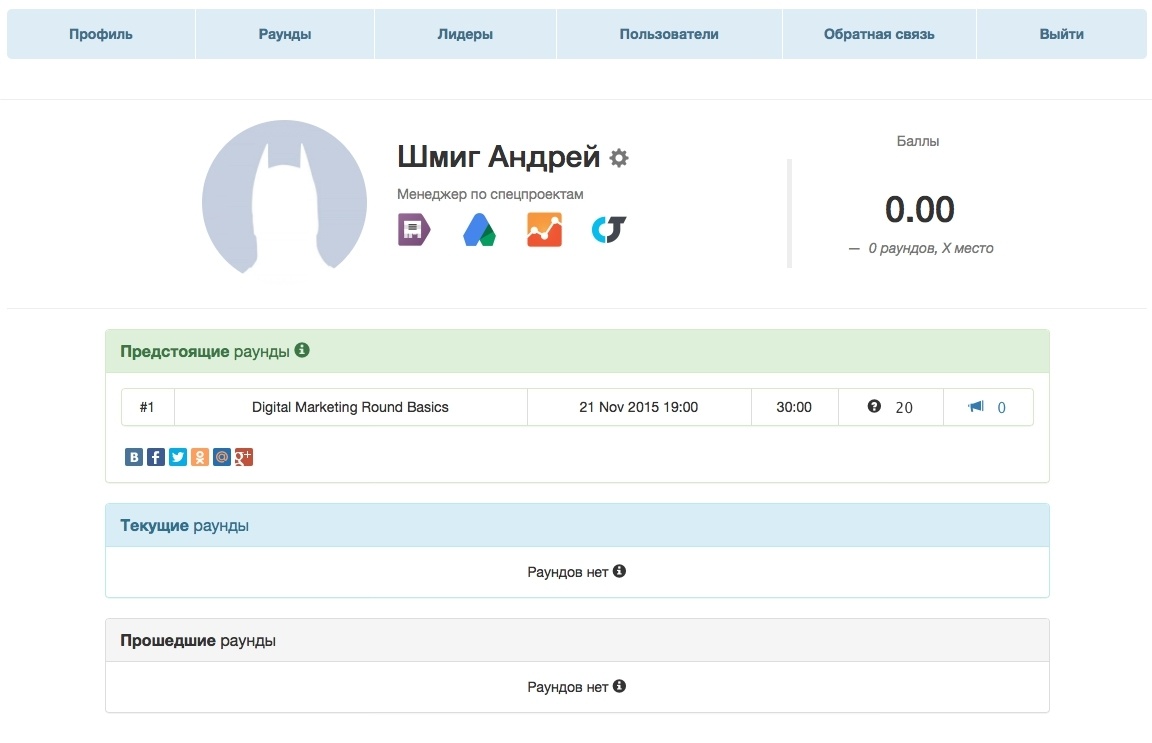Click the profile avatar picture
Image resolution: width=1152 pixels, height=743 pixels.
(284, 200)
